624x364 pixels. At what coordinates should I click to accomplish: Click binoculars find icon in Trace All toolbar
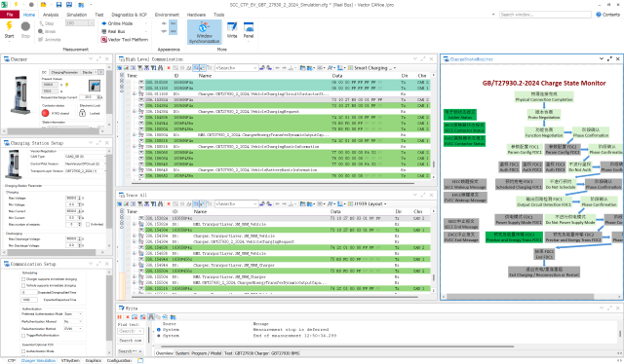point(160,204)
